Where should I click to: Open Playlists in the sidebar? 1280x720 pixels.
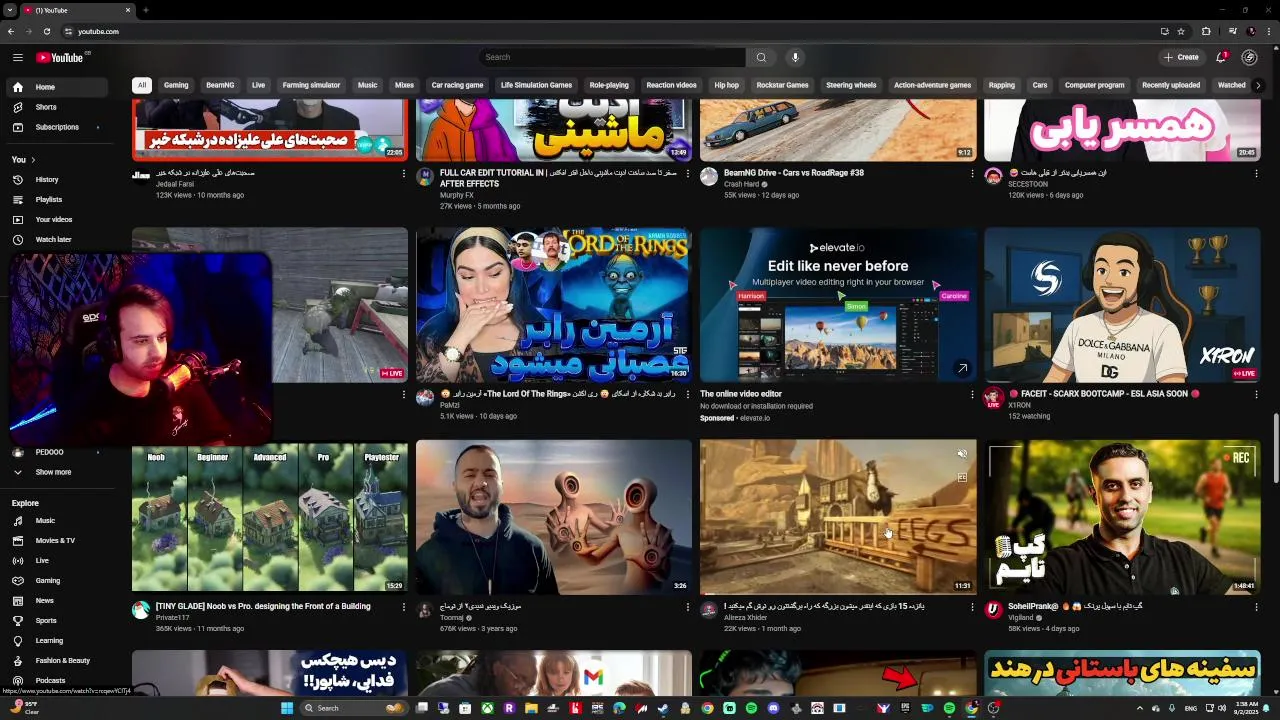[58, 200]
